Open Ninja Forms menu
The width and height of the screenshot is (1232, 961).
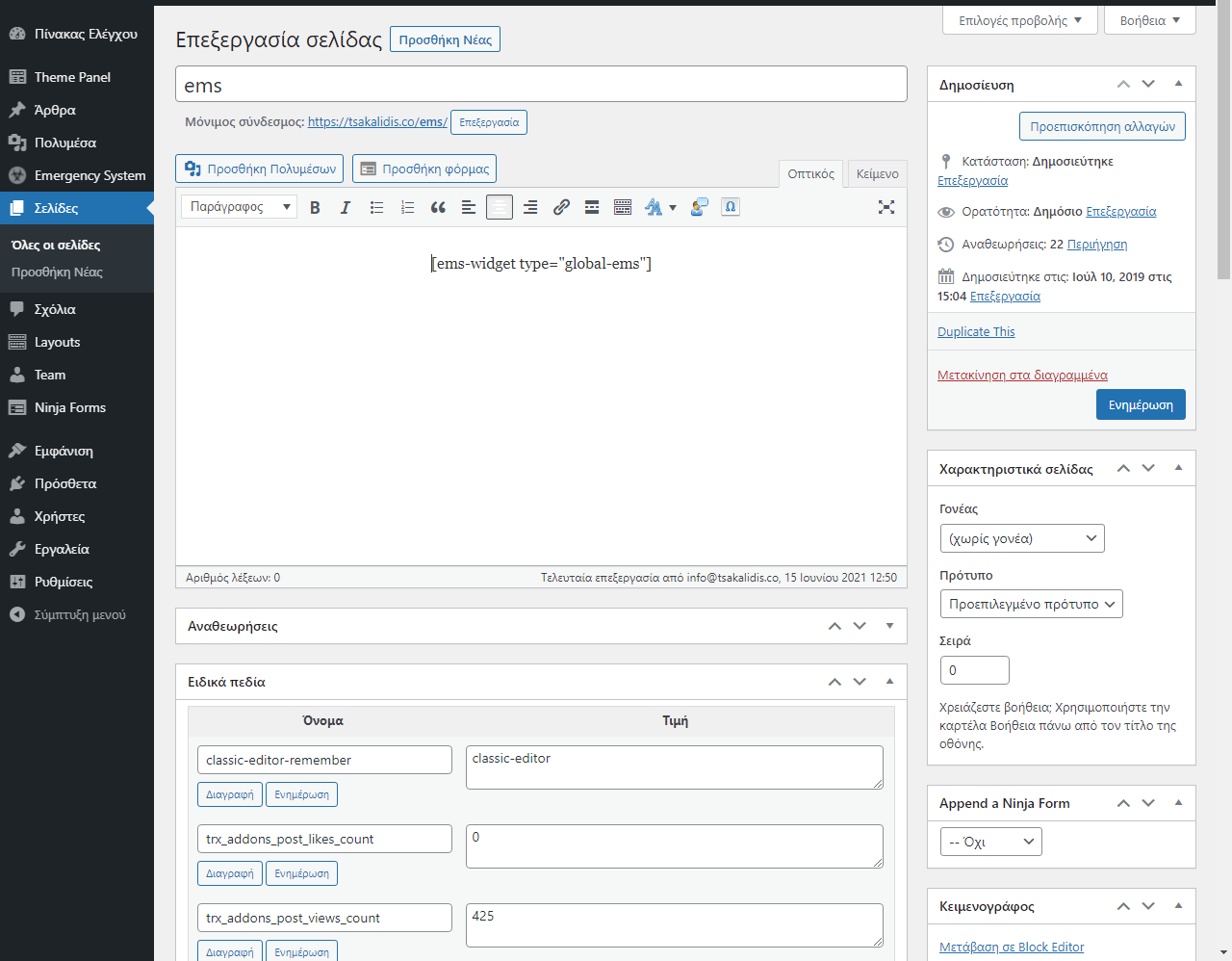(x=77, y=407)
